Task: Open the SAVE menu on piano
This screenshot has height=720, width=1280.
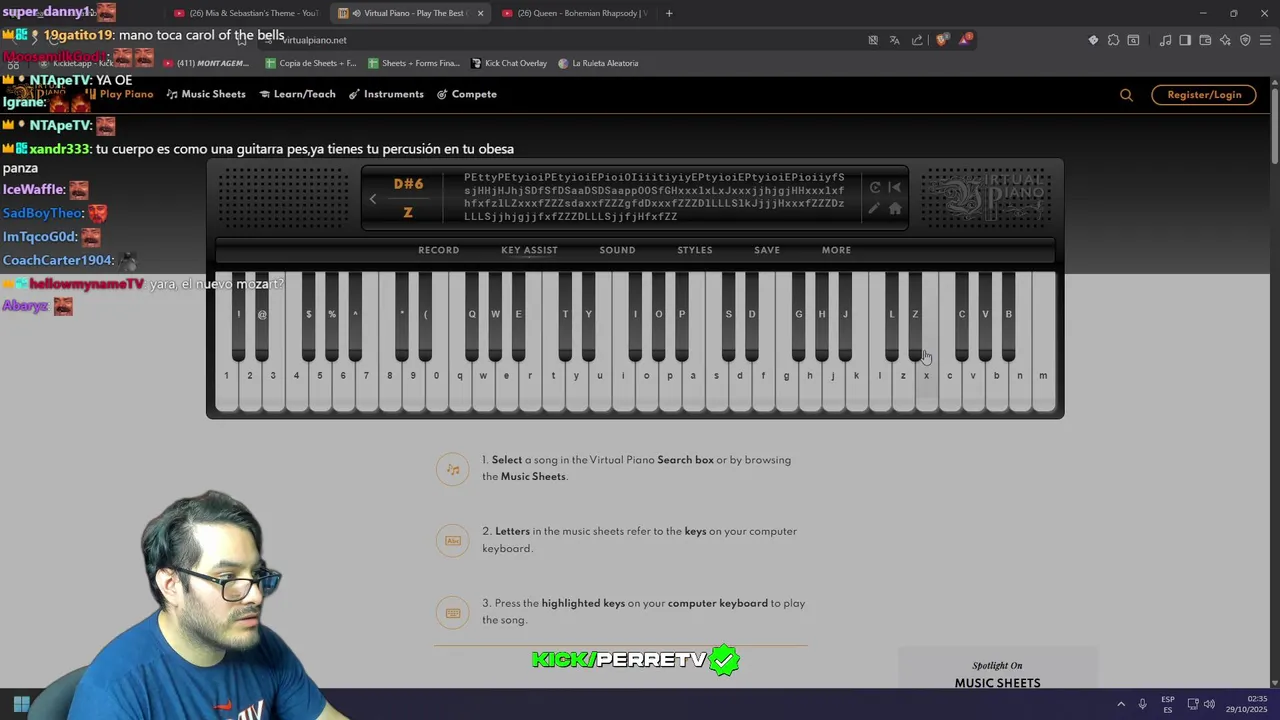Action: coord(767,250)
